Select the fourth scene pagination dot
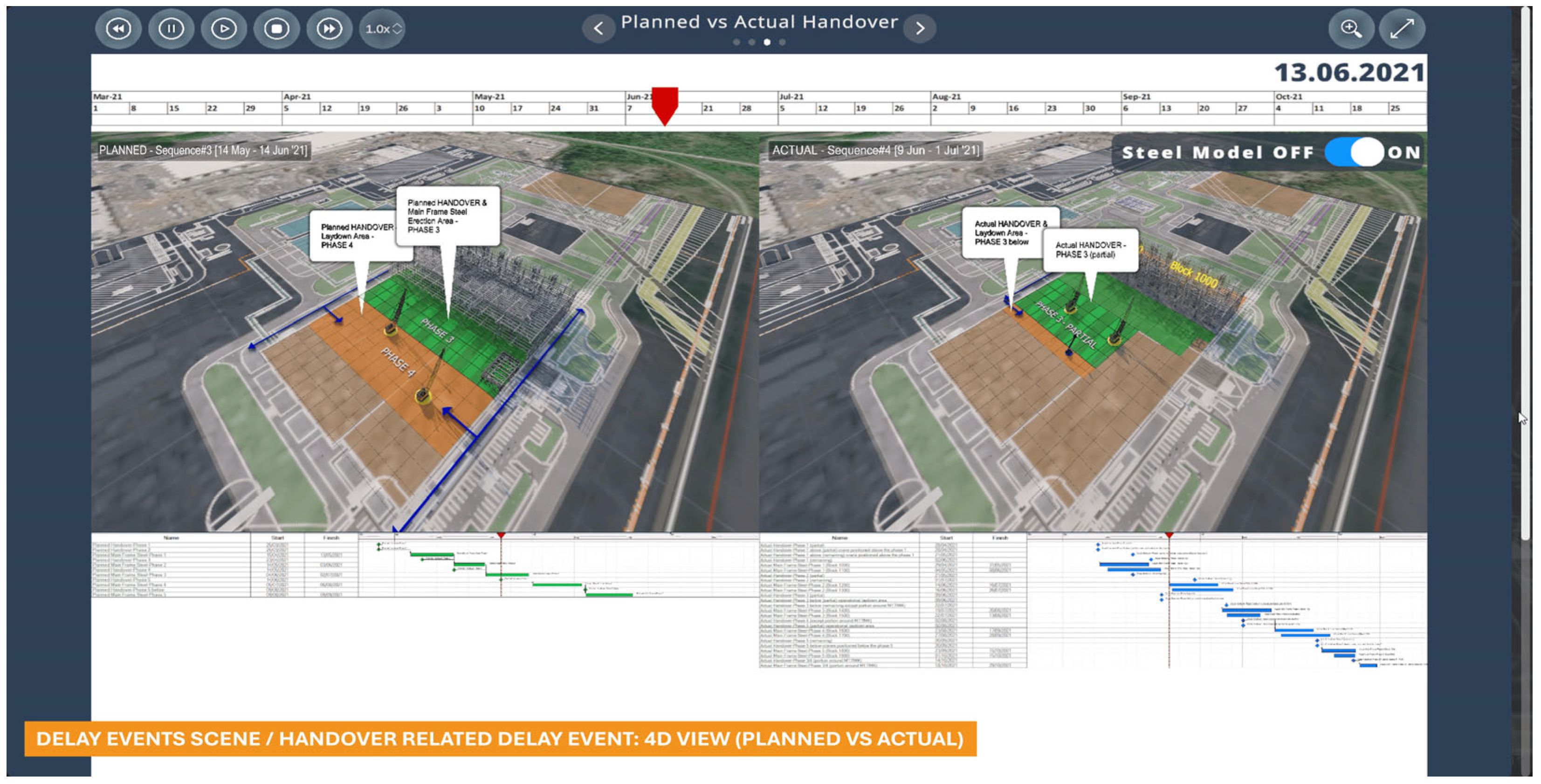 click(x=783, y=42)
